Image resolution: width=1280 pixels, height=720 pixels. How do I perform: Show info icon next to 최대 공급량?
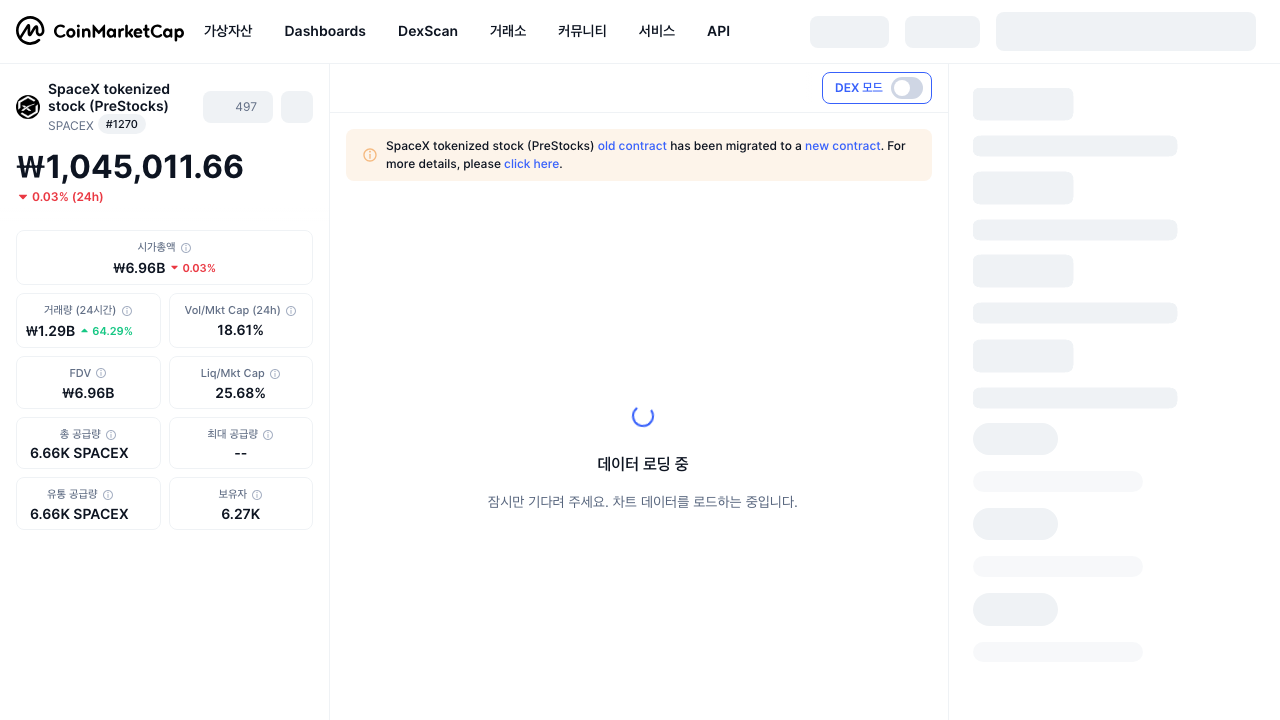point(268,435)
